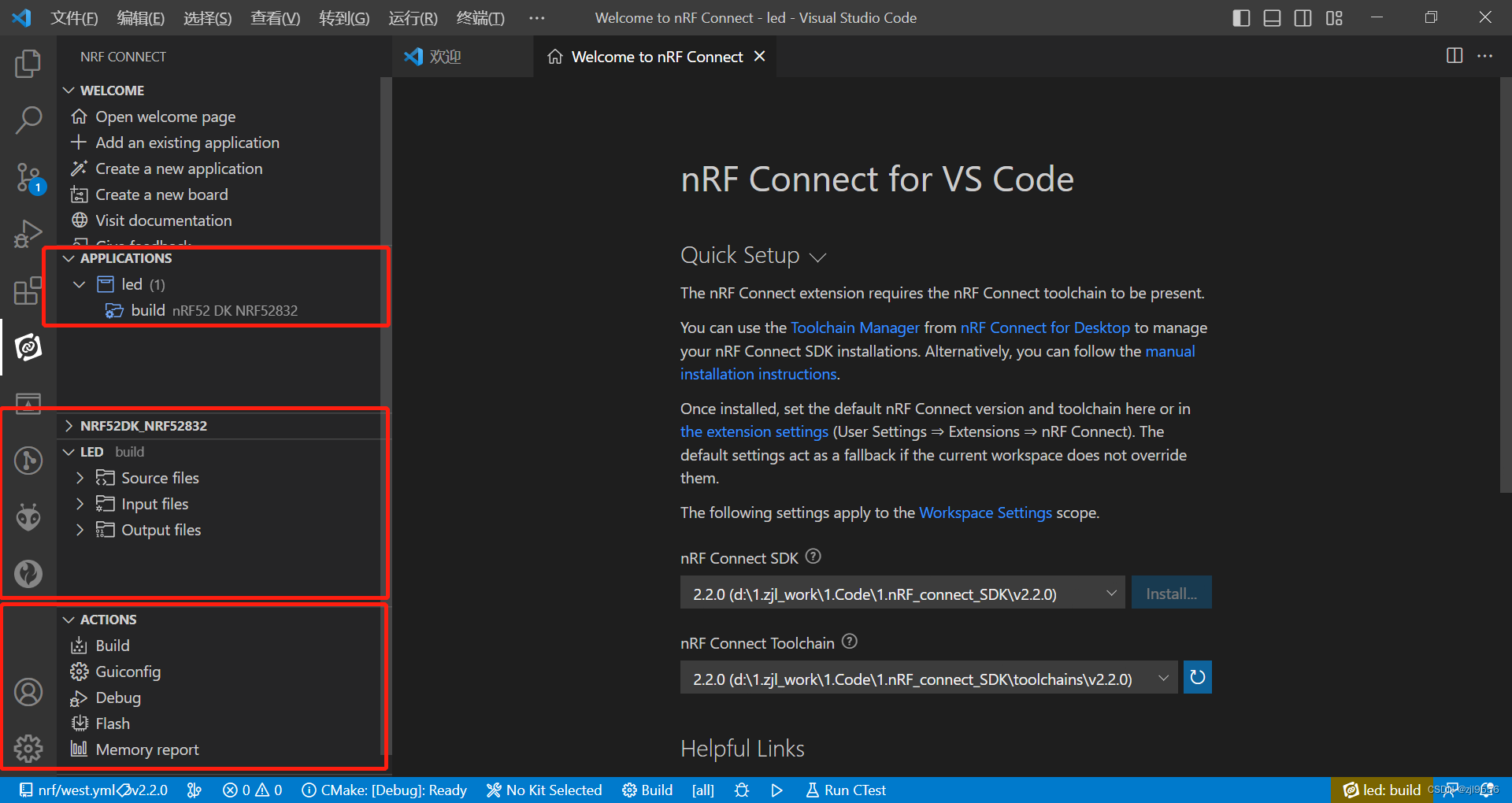Click Debug in the ACTIONS list
The height and width of the screenshot is (803, 1512).
click(118, 698)
